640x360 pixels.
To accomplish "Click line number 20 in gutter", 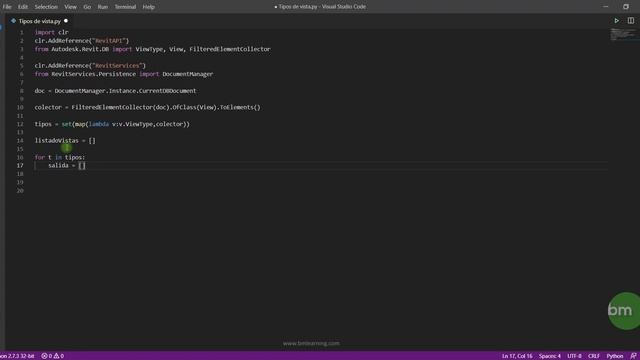I will pos(20,191).
